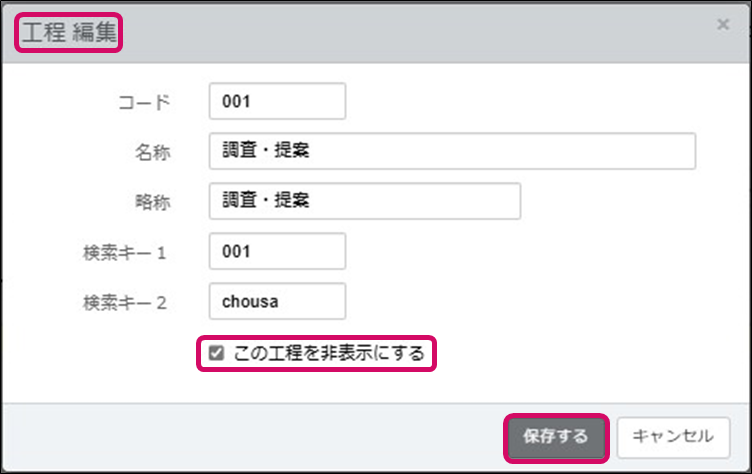The height and width of the screenshot is (474, 752).
Task: Click the 検索キー 2 field with chousa
Action: click(x=277, y=301)
